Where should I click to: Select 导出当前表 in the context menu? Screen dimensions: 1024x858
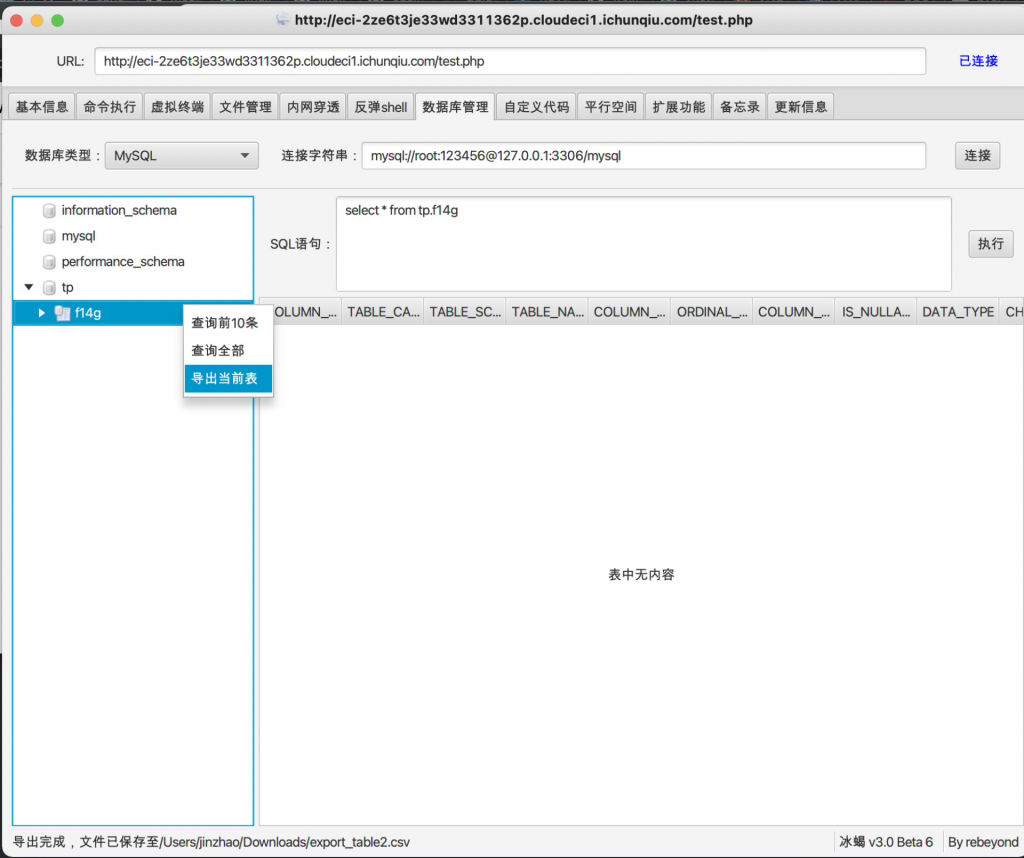tap(227, 379)
